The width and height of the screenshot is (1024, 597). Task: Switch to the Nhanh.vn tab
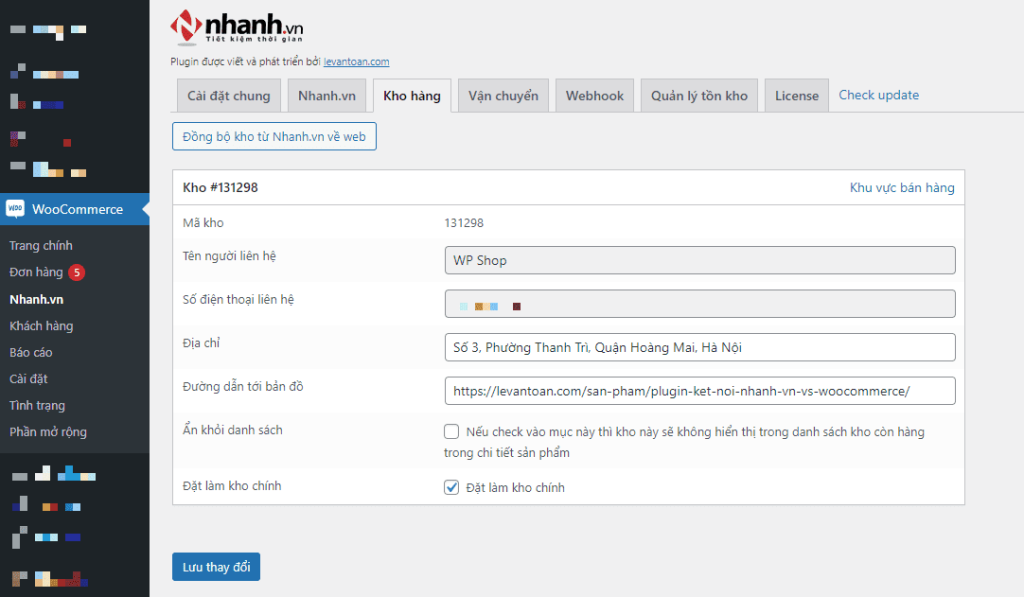click(x=327, y=96)
